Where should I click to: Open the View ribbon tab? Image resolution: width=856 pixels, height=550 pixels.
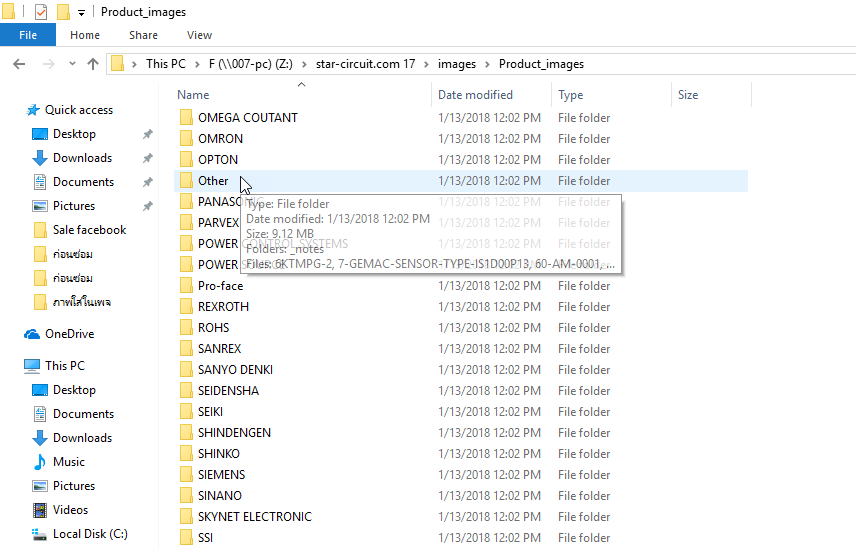(x=199, y=35)
